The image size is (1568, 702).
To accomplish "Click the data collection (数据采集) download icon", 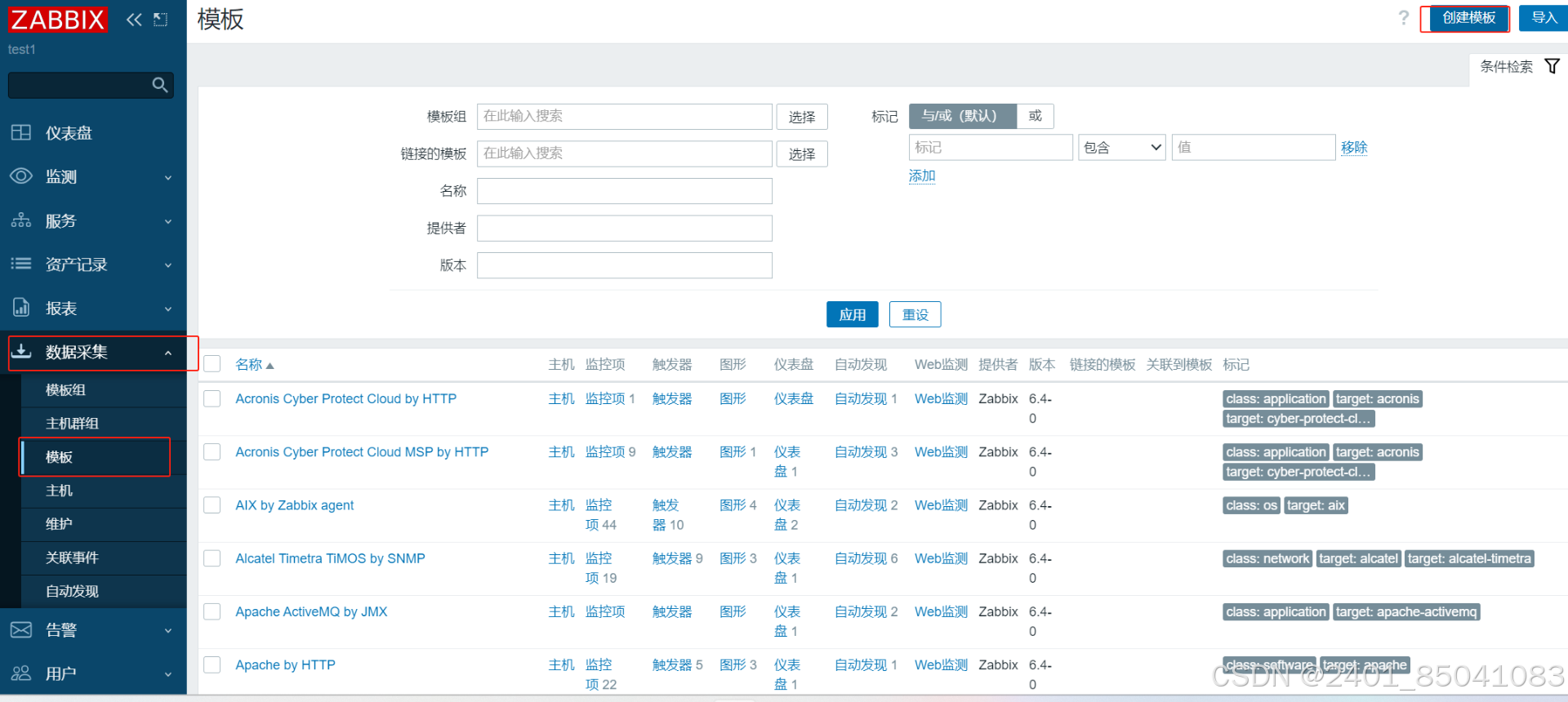I will tap(21, 351).
